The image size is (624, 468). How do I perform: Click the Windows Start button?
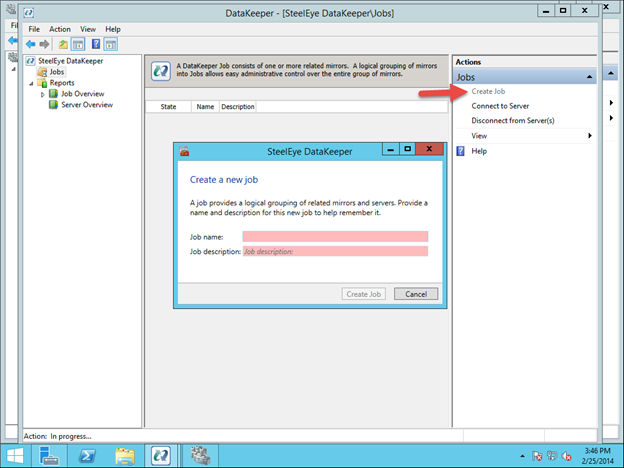tap(47, 455)
